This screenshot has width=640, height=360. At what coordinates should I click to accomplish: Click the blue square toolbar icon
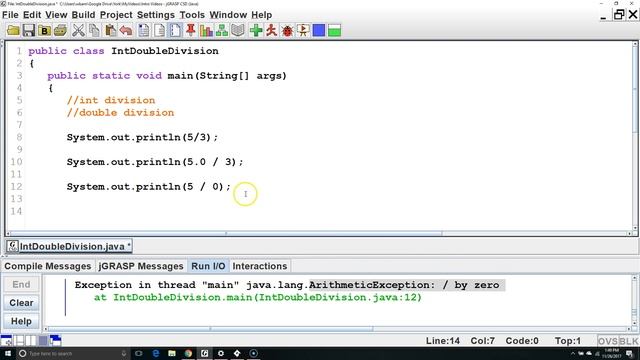(x=319, y=31)
